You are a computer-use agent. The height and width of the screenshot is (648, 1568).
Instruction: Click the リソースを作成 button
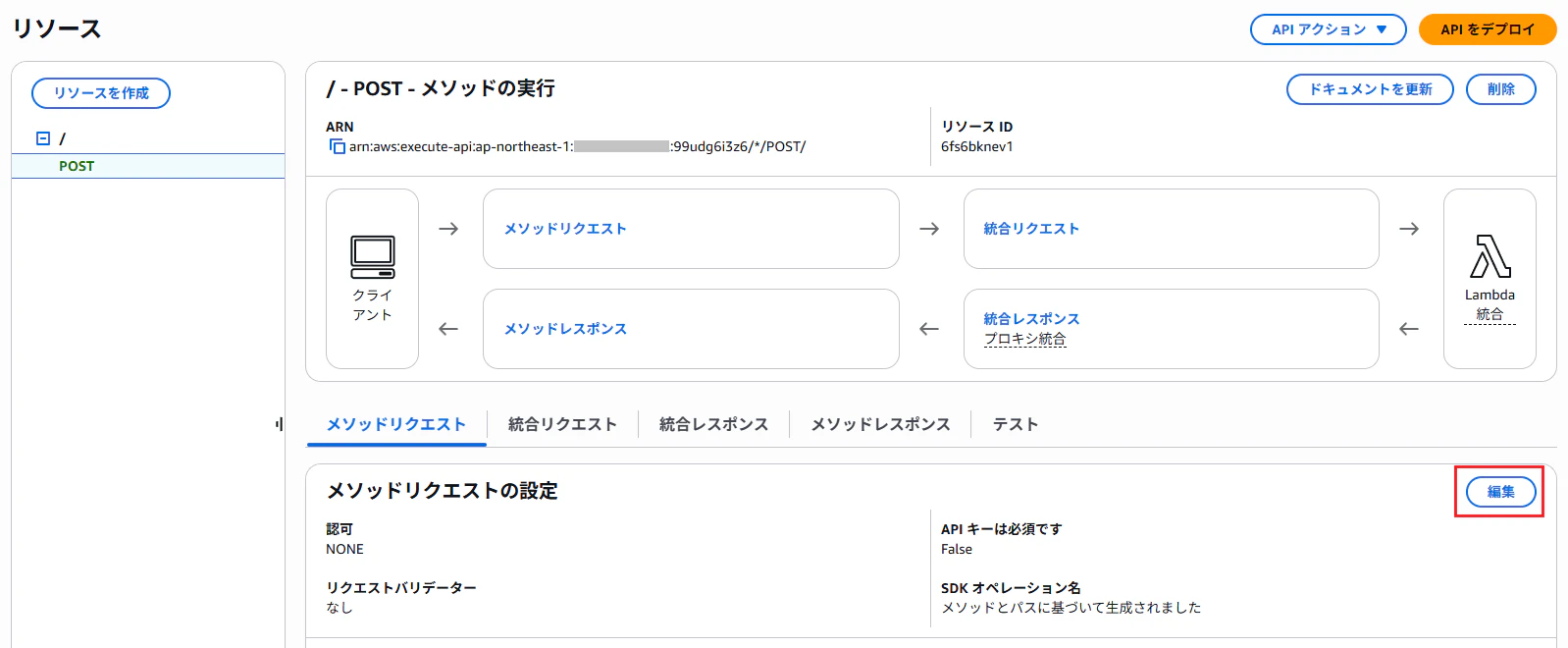tap(101, 93)
